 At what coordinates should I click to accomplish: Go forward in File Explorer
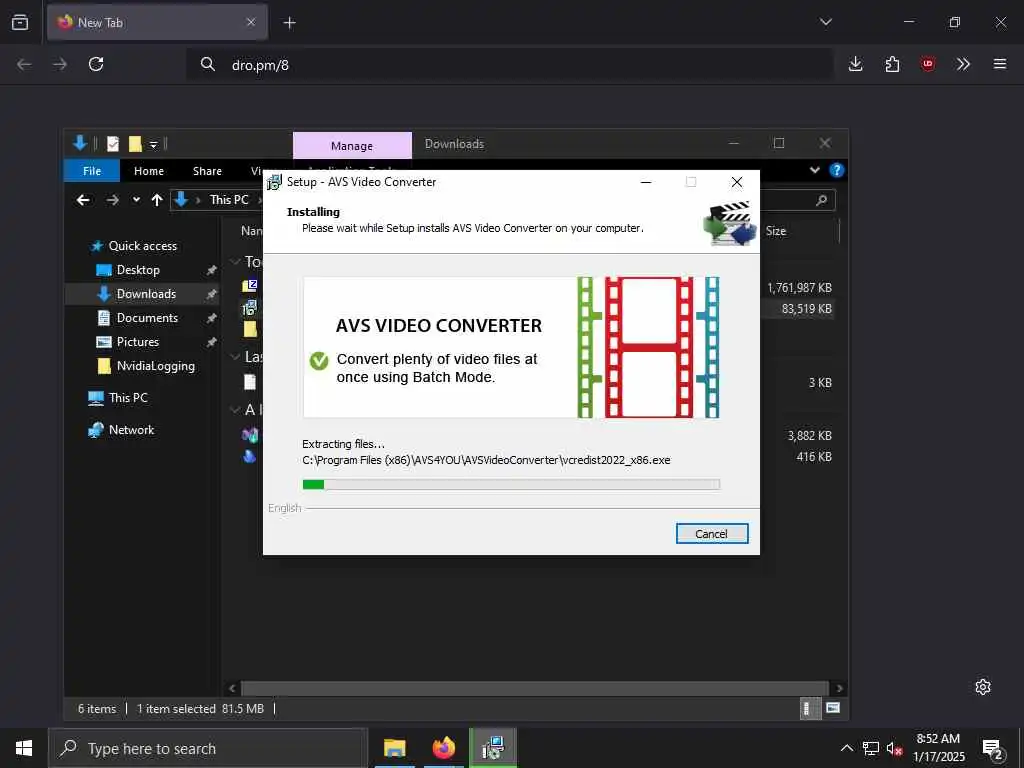[x=112, y=200]
